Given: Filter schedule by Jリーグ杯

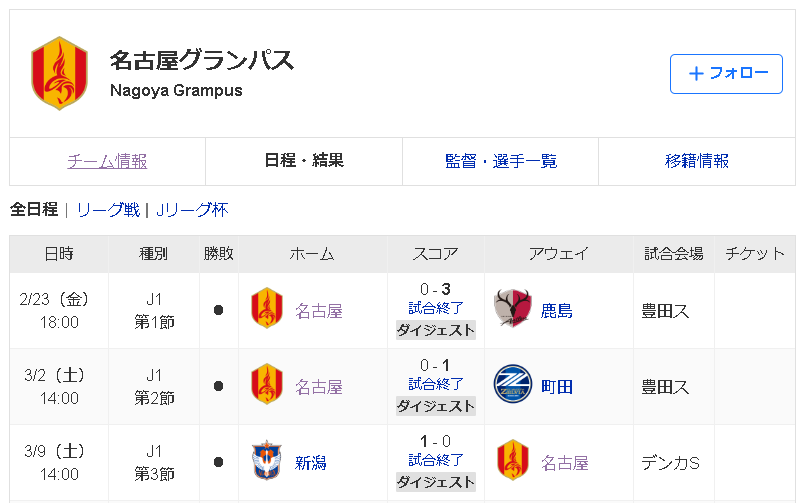Looking at the screenshot, I should (x=192, y=210).
